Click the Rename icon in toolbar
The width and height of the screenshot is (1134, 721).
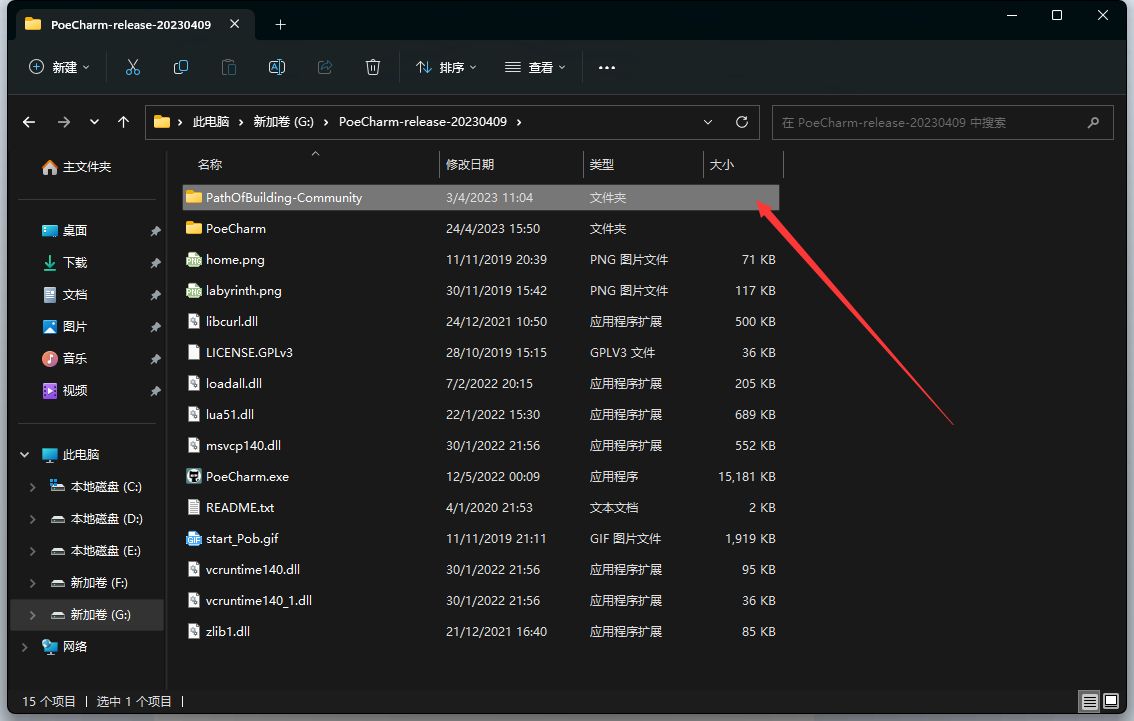[x=277, y=67]
